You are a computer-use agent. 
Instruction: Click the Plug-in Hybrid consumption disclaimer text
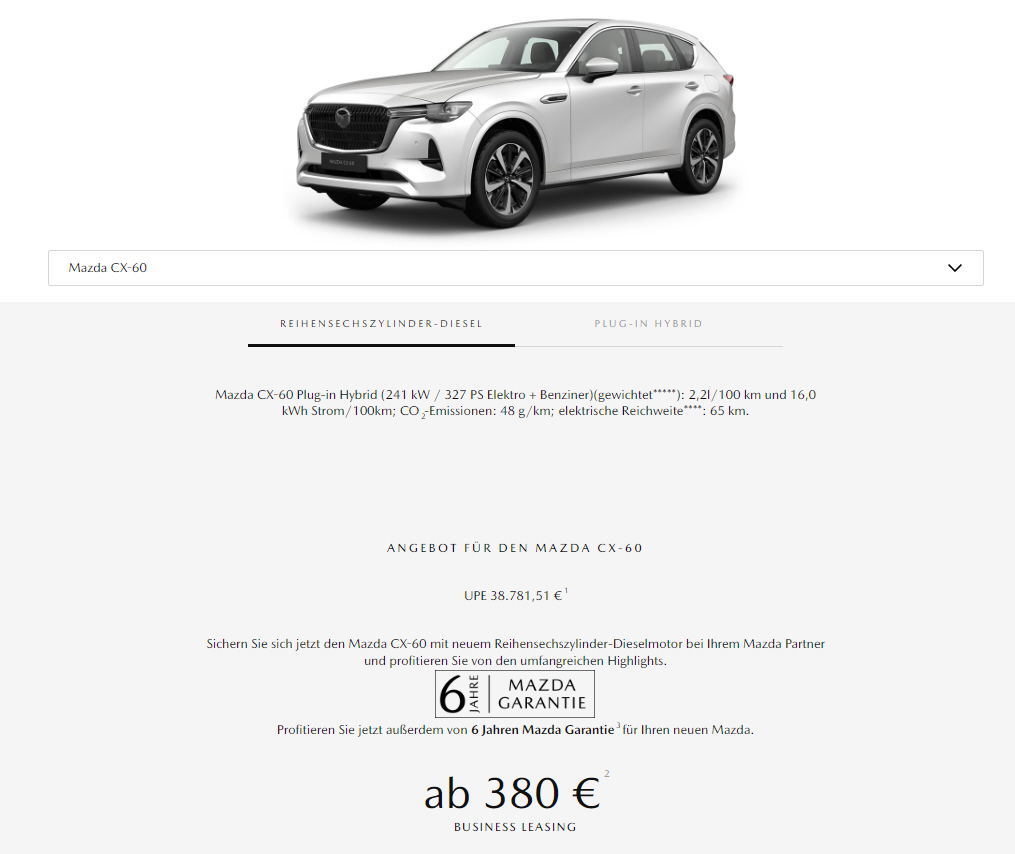point(515,403)
